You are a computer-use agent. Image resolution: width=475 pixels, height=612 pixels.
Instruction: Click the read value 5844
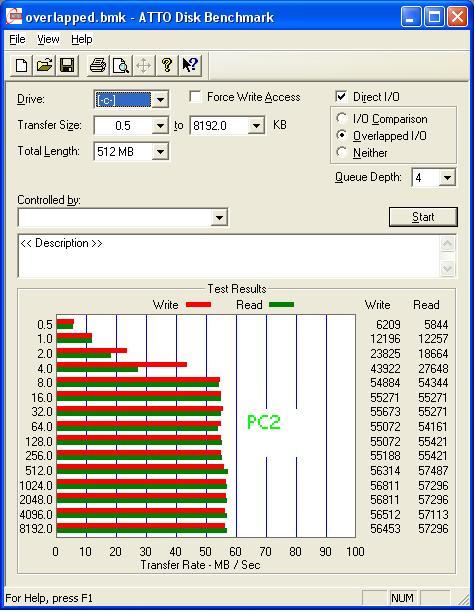coord(436,325)
